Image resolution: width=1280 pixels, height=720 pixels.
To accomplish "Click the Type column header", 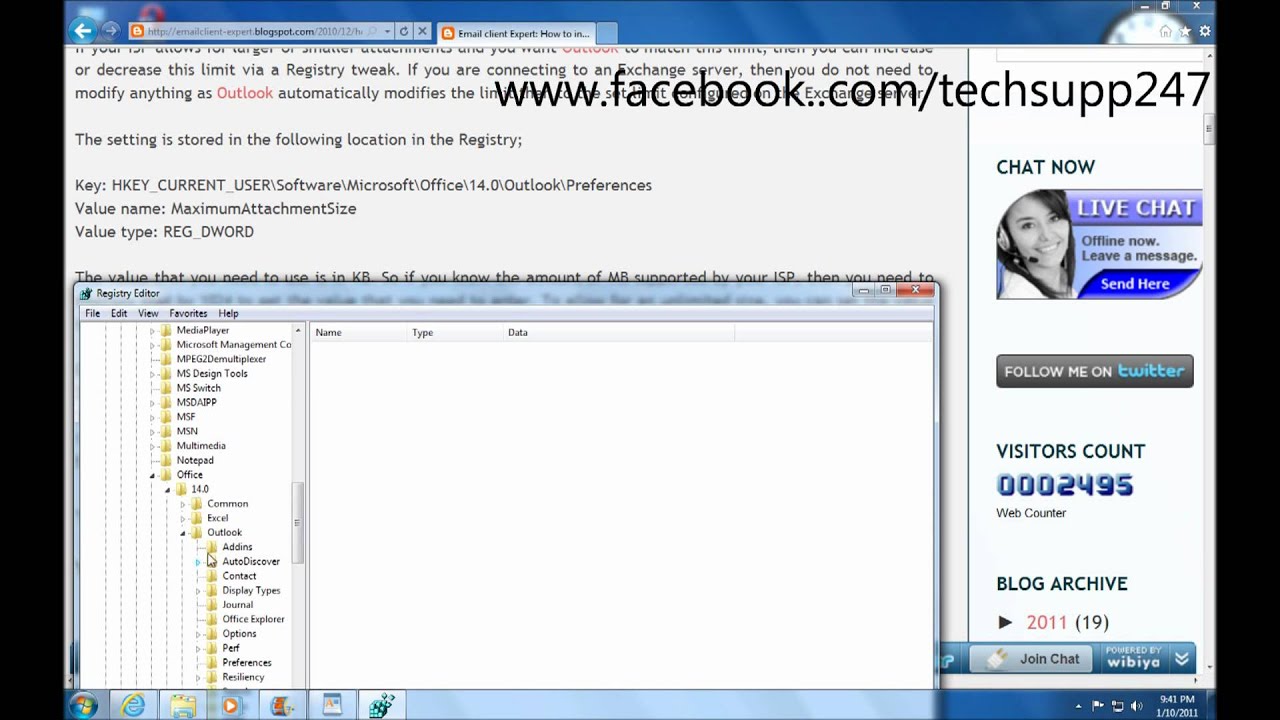I will pos(456,332).
